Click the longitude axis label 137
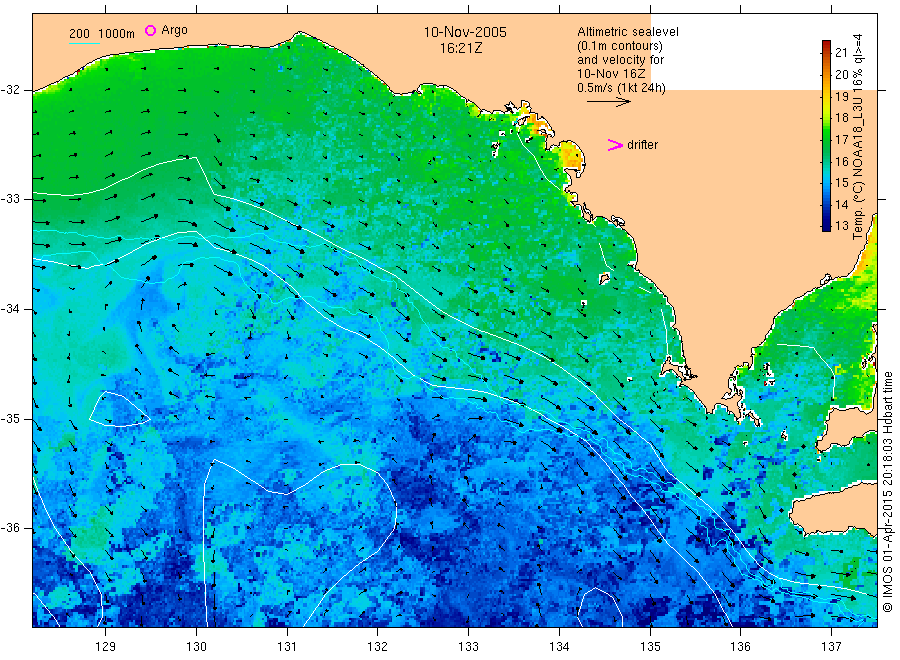 coord(831,647)
